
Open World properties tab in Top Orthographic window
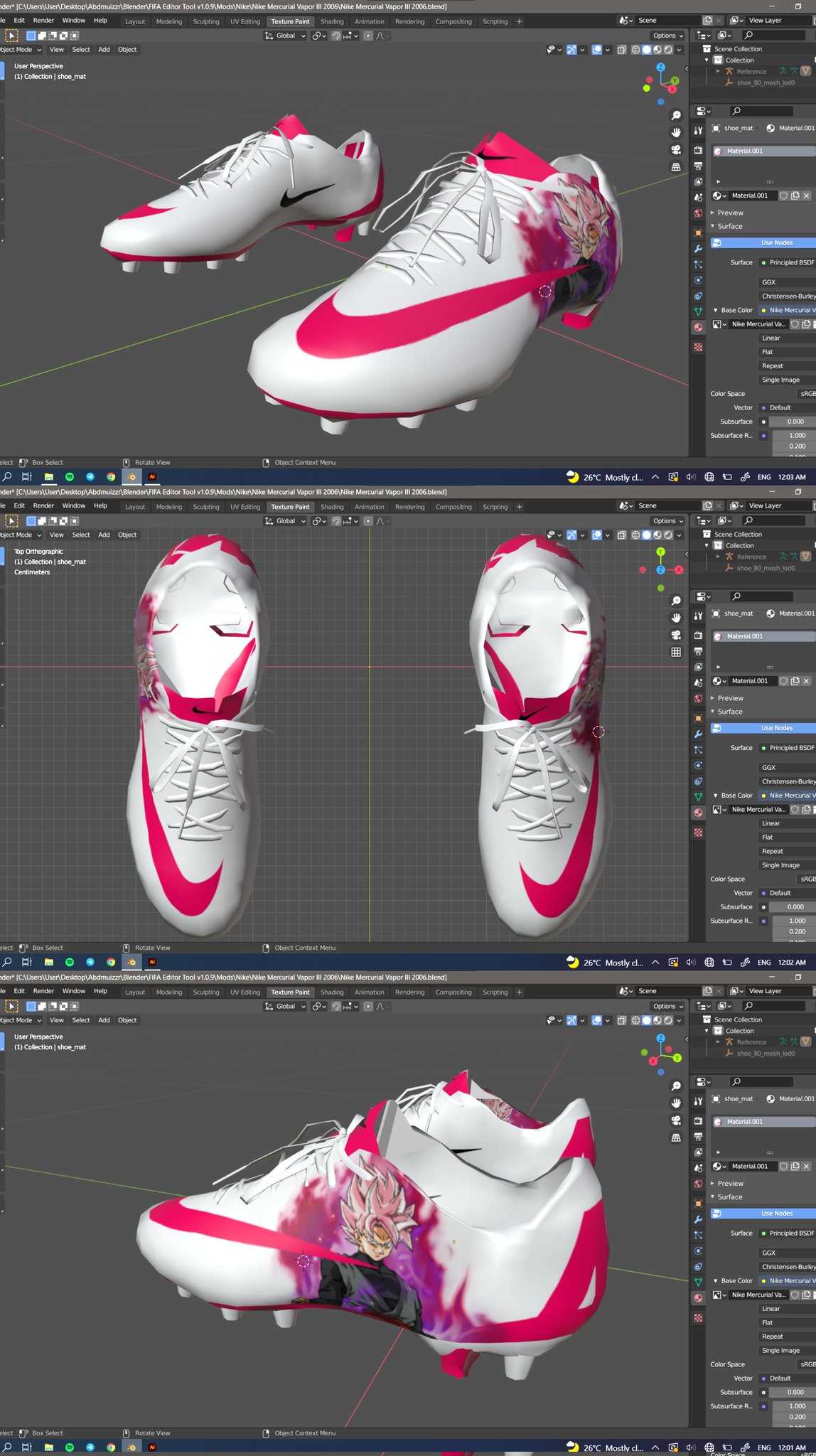[x=698, y=699]
